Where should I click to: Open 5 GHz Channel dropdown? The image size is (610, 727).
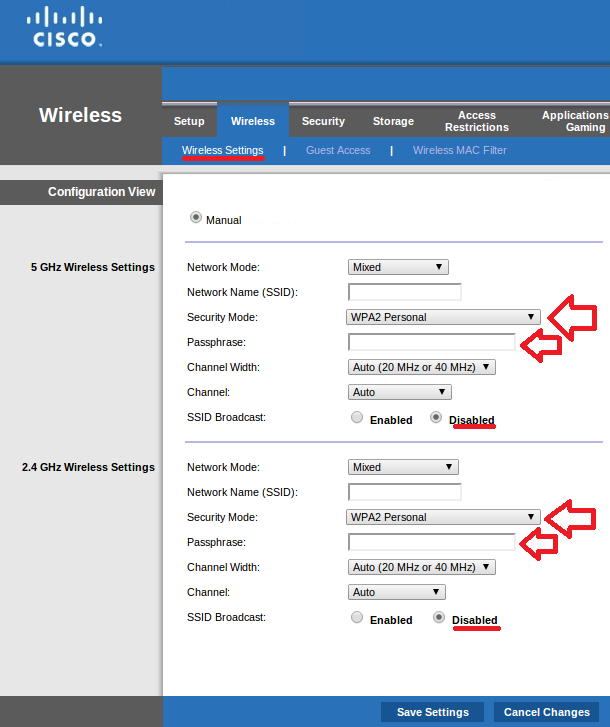[x=400, y=392]
